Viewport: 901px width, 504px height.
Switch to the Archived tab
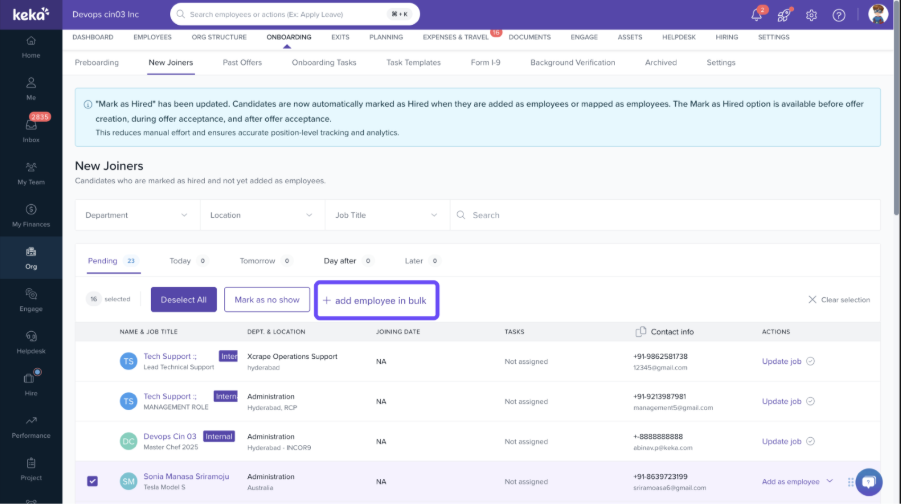click(660, 62)
